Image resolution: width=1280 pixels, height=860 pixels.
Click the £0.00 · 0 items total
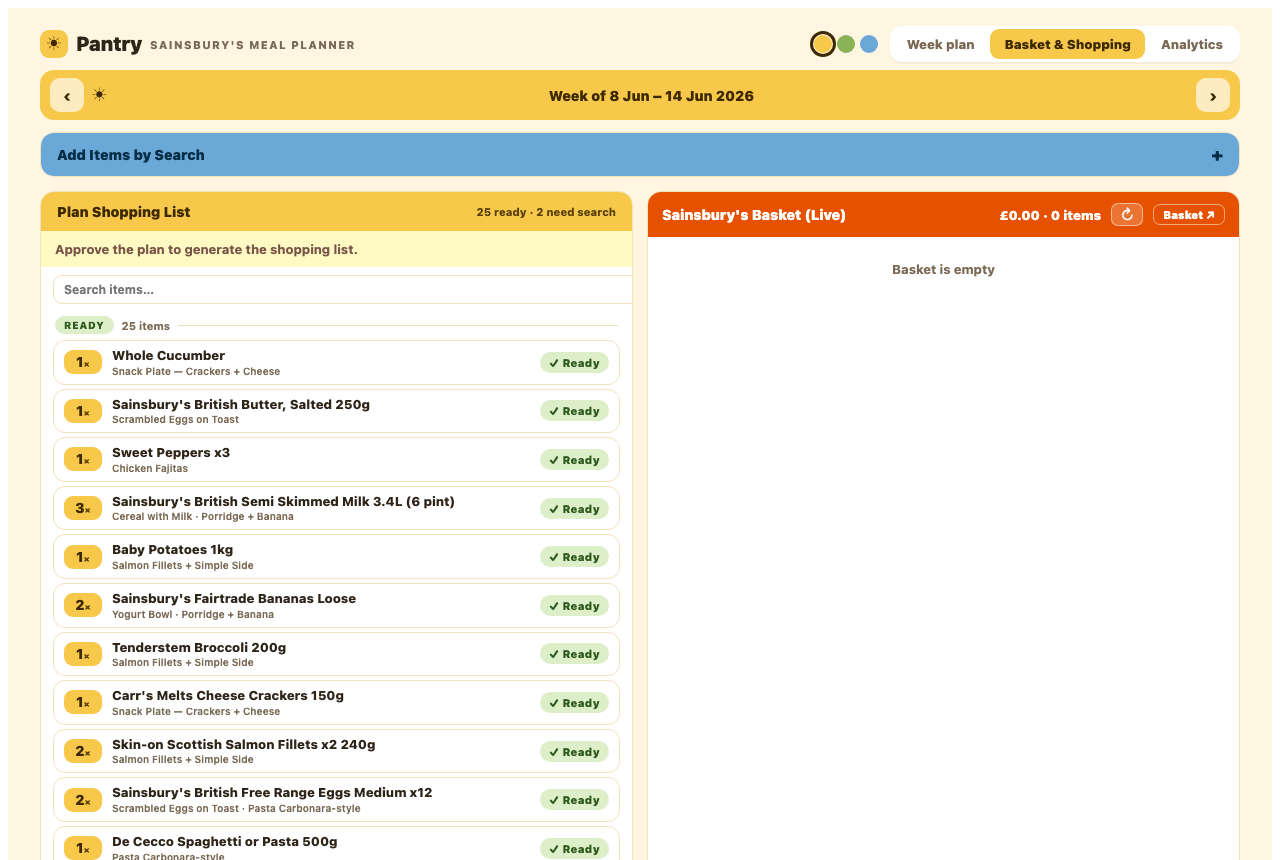coord(1050,215)
